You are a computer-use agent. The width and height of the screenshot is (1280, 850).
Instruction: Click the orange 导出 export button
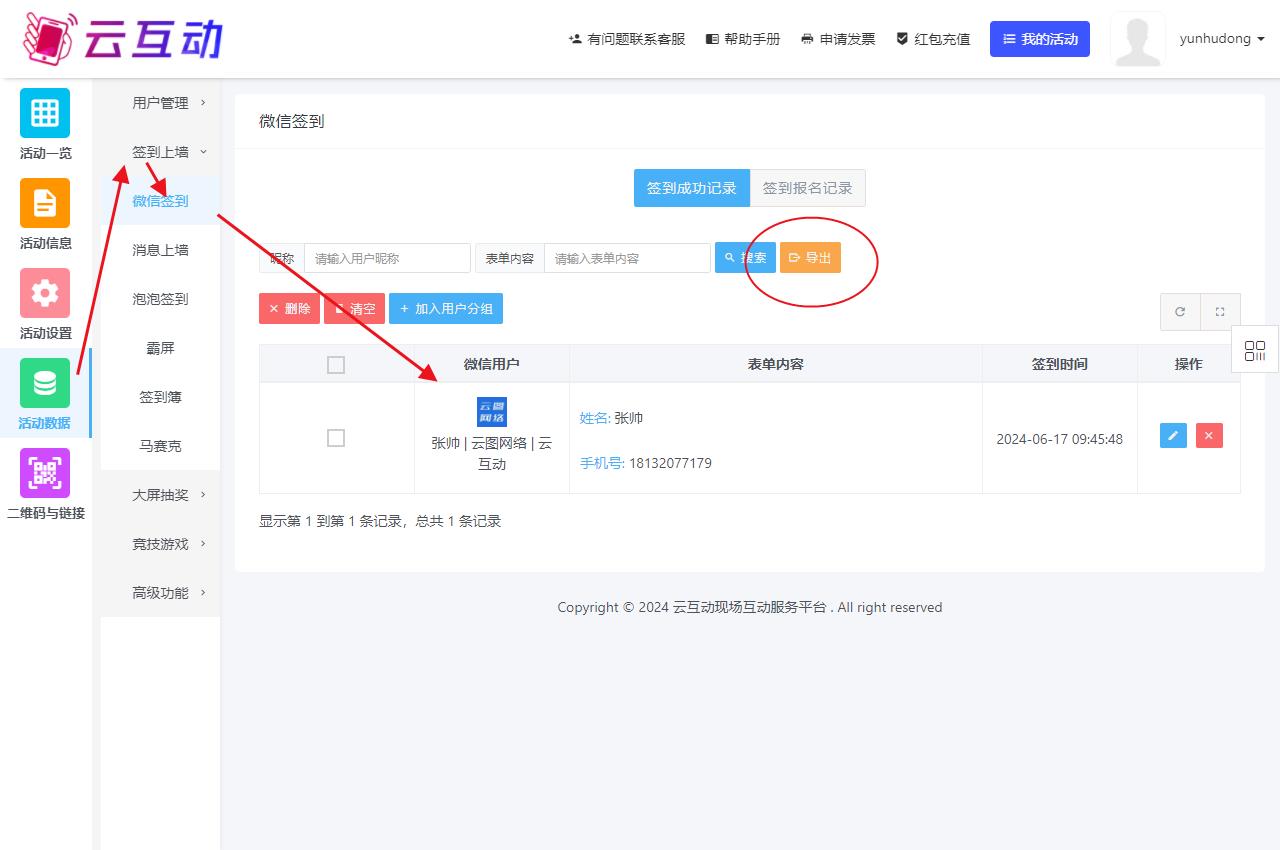coord(810,258)
